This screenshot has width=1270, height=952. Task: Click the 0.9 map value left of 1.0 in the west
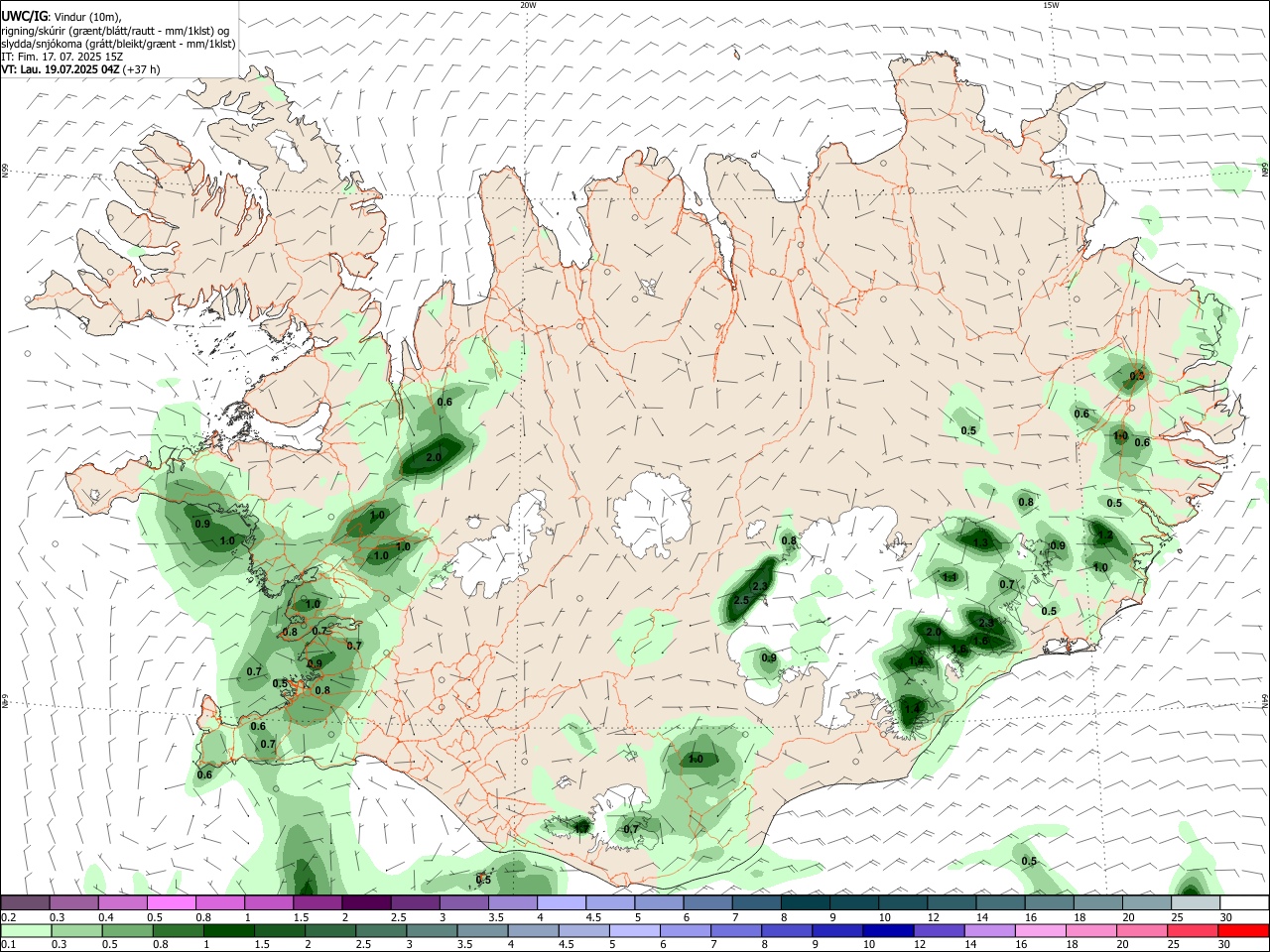coord(202,524)
